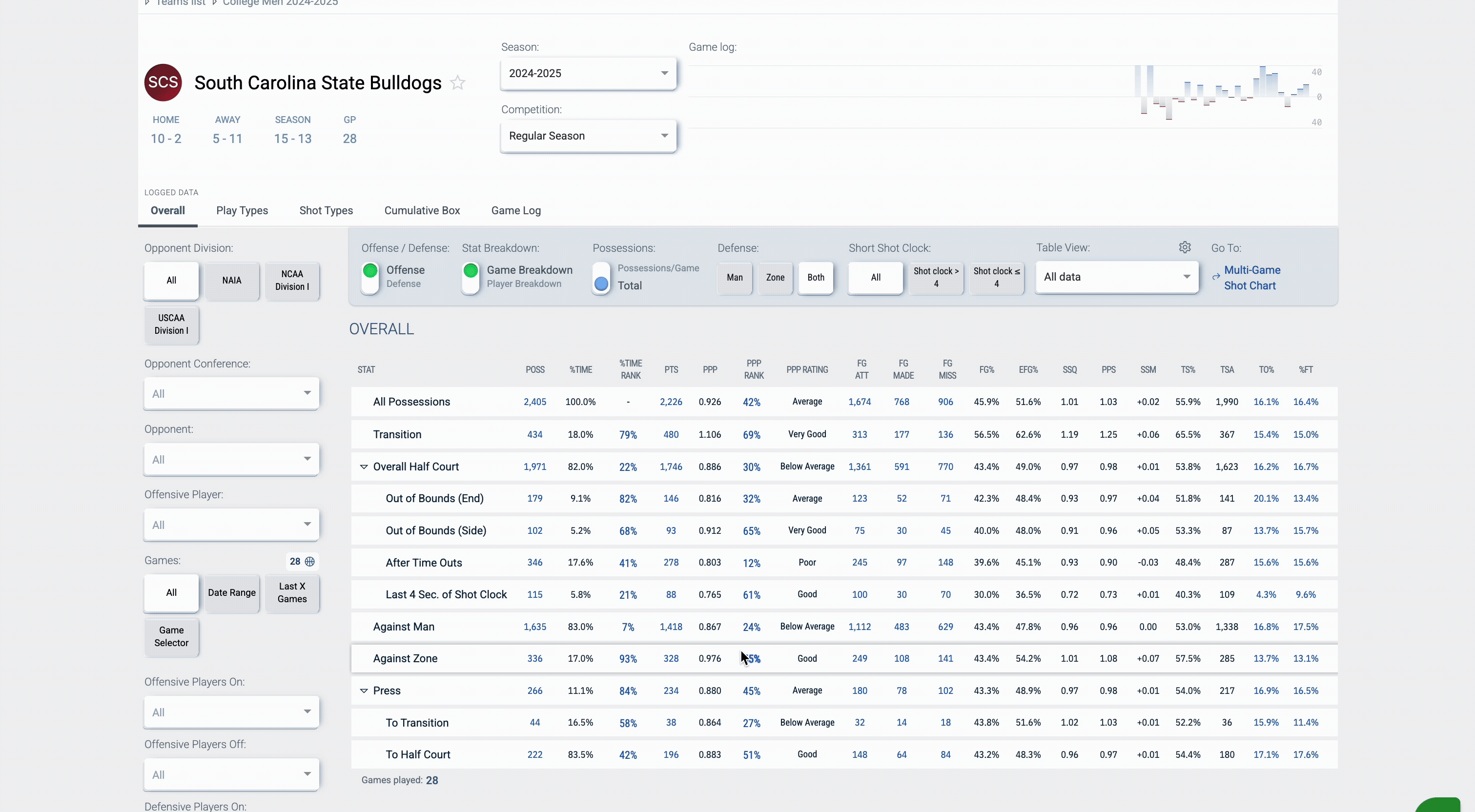Collapse the Overall Half Court row
This screenshot has height=812, width=1475.
tap(364, 467)
